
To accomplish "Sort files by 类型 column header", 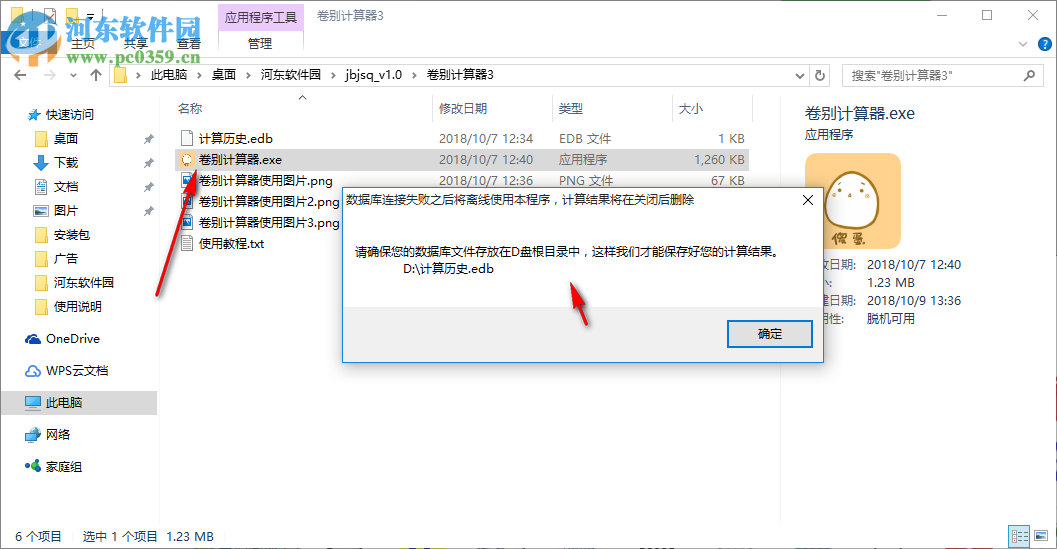I will [571, 109].
